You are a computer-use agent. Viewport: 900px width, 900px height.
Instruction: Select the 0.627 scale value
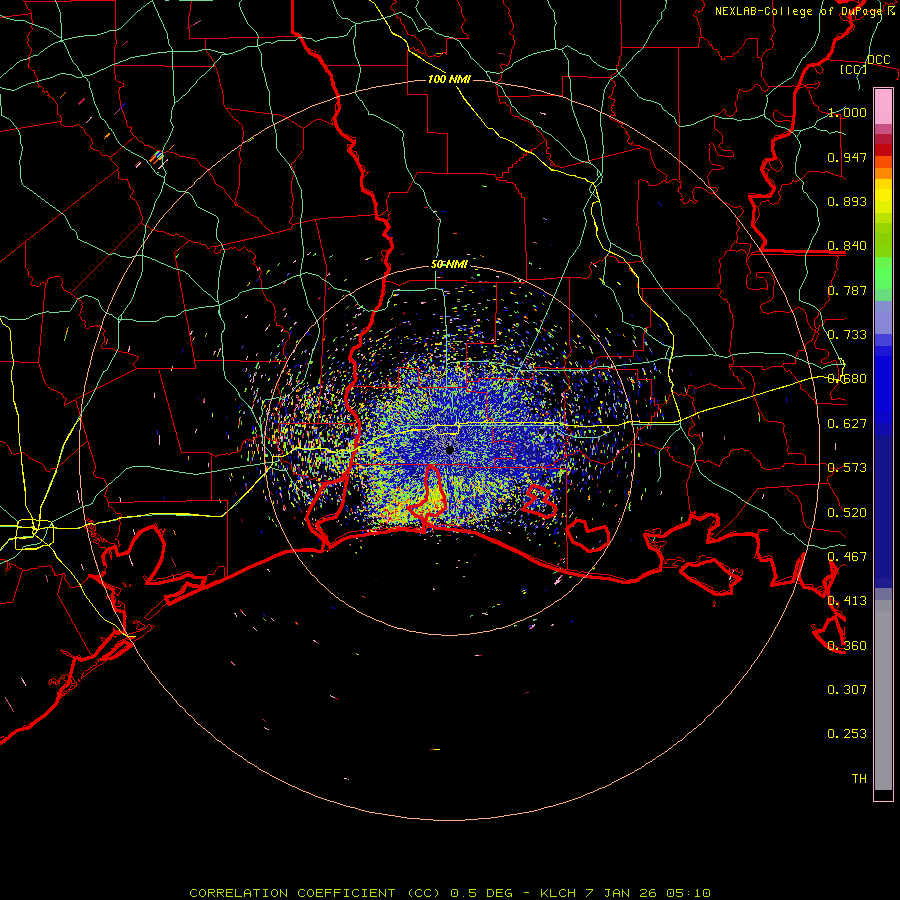click(847, 424)
